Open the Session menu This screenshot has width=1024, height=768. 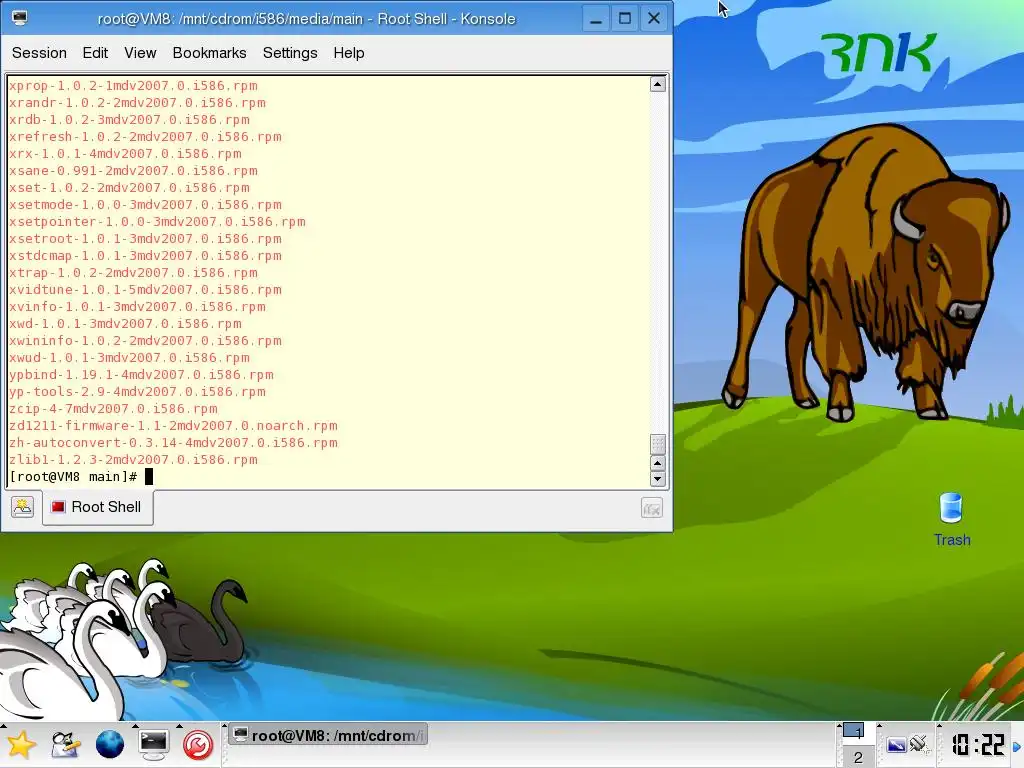39,53
